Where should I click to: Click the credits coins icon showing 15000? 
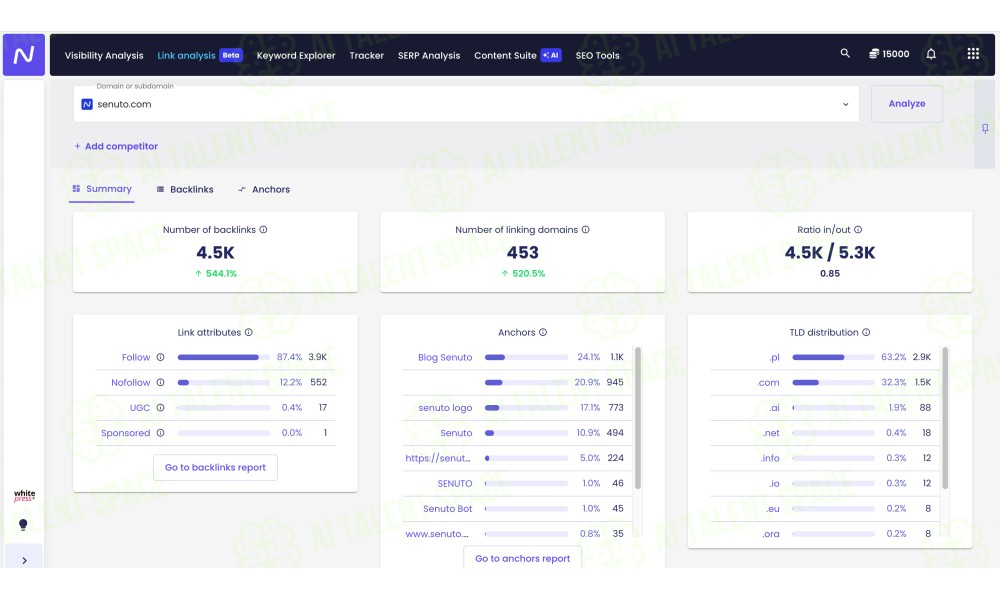(x=874, y=54)
